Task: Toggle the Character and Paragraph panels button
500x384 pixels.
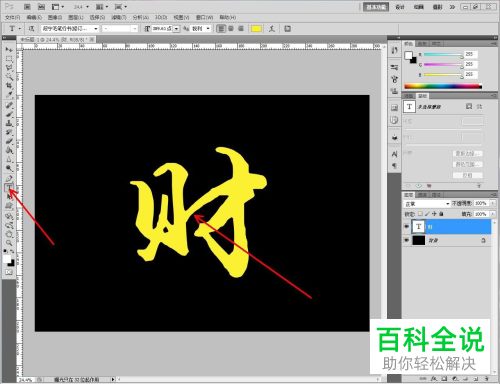Action: pyautogui.click(x=287, y=29)
